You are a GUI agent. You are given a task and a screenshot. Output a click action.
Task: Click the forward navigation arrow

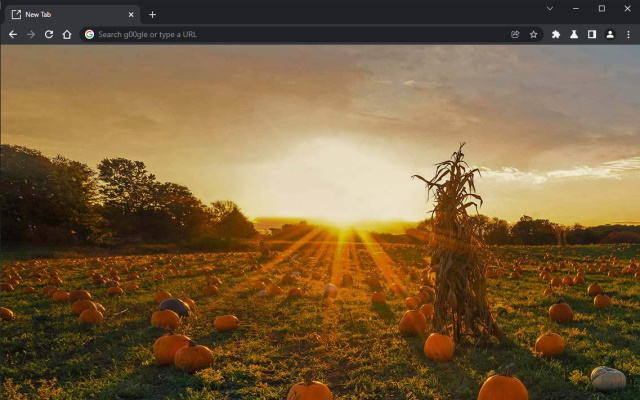pyautogui.click(x=31, y=35)
